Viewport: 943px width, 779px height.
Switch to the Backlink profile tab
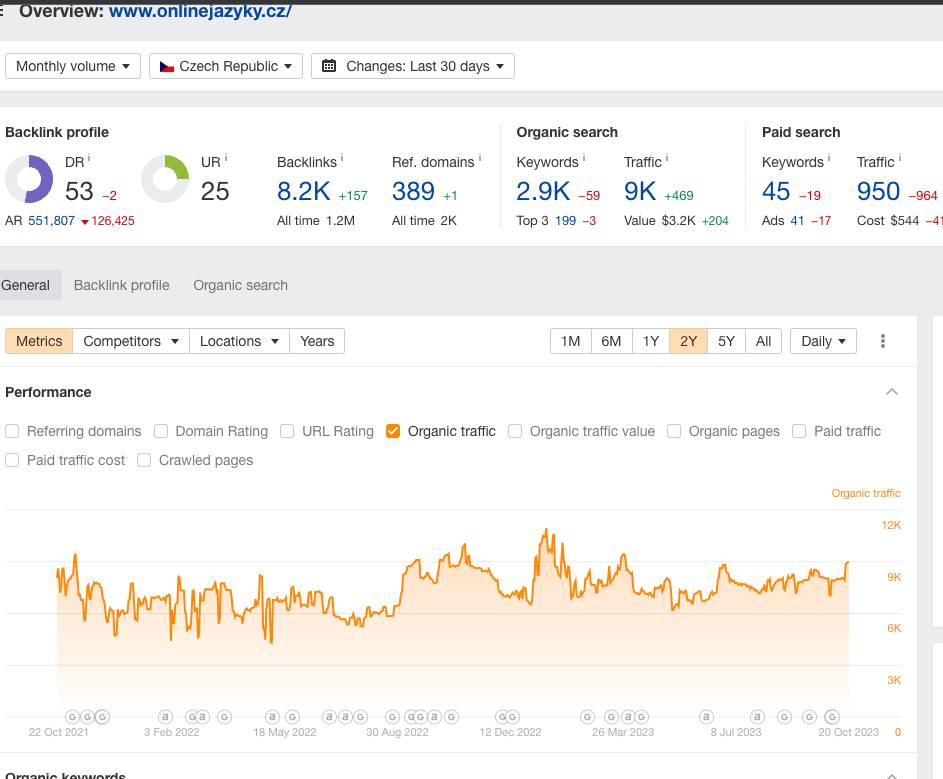pyautogui.click(x=121, y=285)
